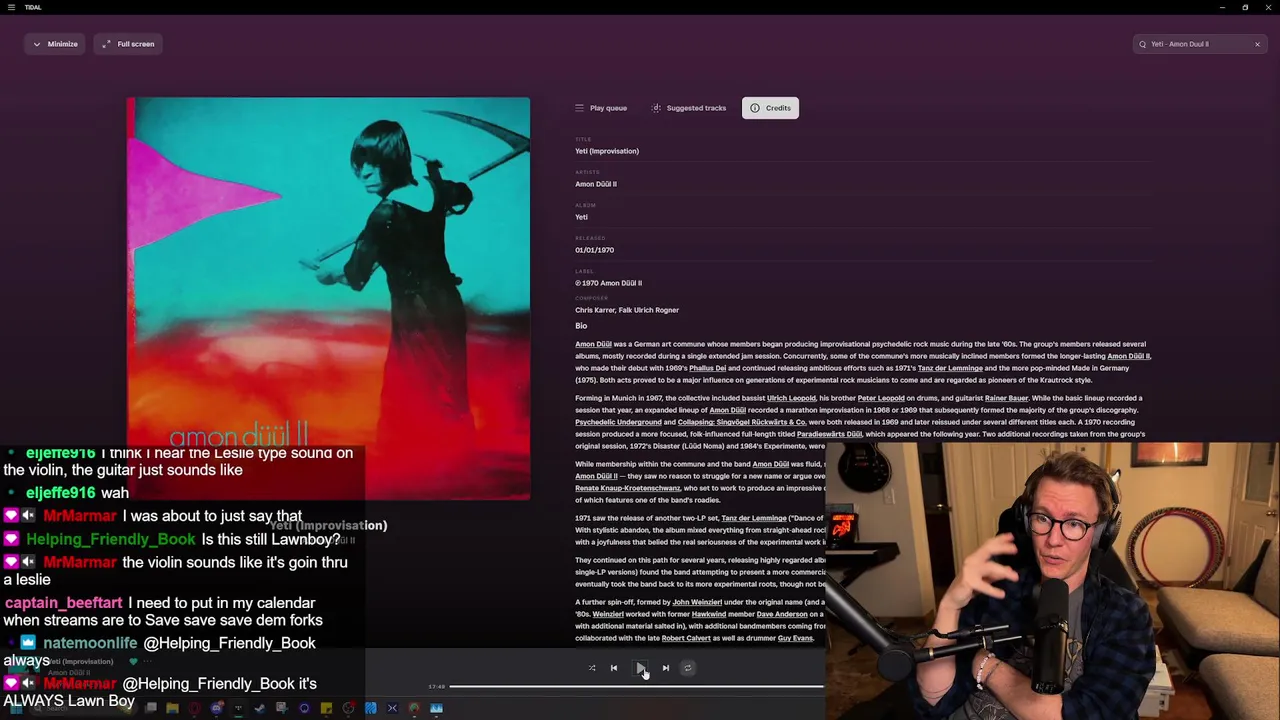Click the play button in player bar
Viewport: 1280px width, 720px height.
click(x=640, y=668)
